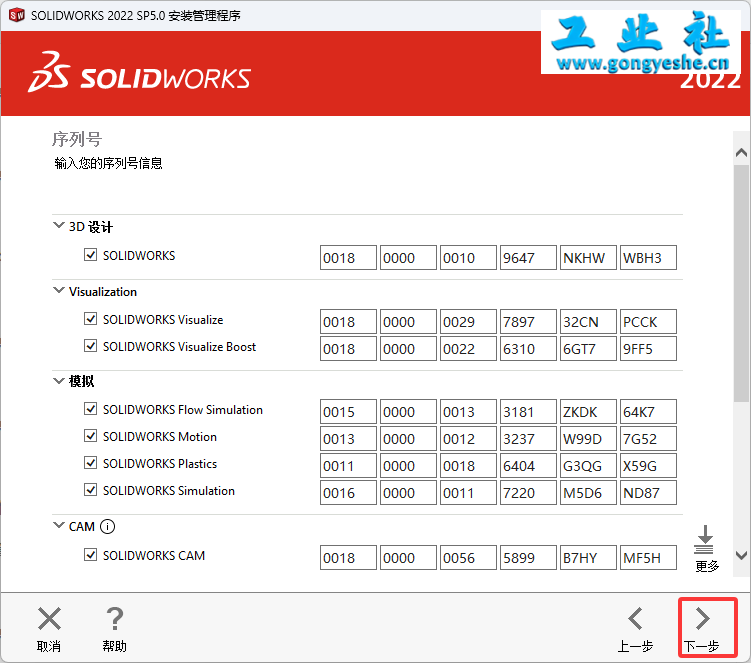Viewport: 751px width, 663px height.
Task: Click SOLIDWORKS serial field containing 9647
Action: (528, 258)
